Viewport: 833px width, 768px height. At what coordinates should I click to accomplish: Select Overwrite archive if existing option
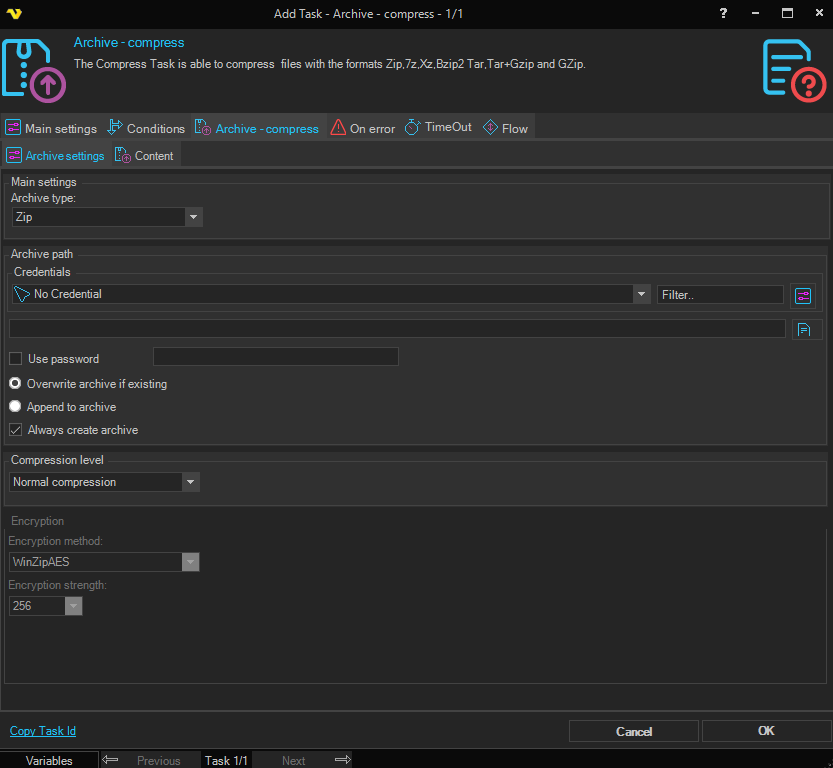[x=15, y=384]
